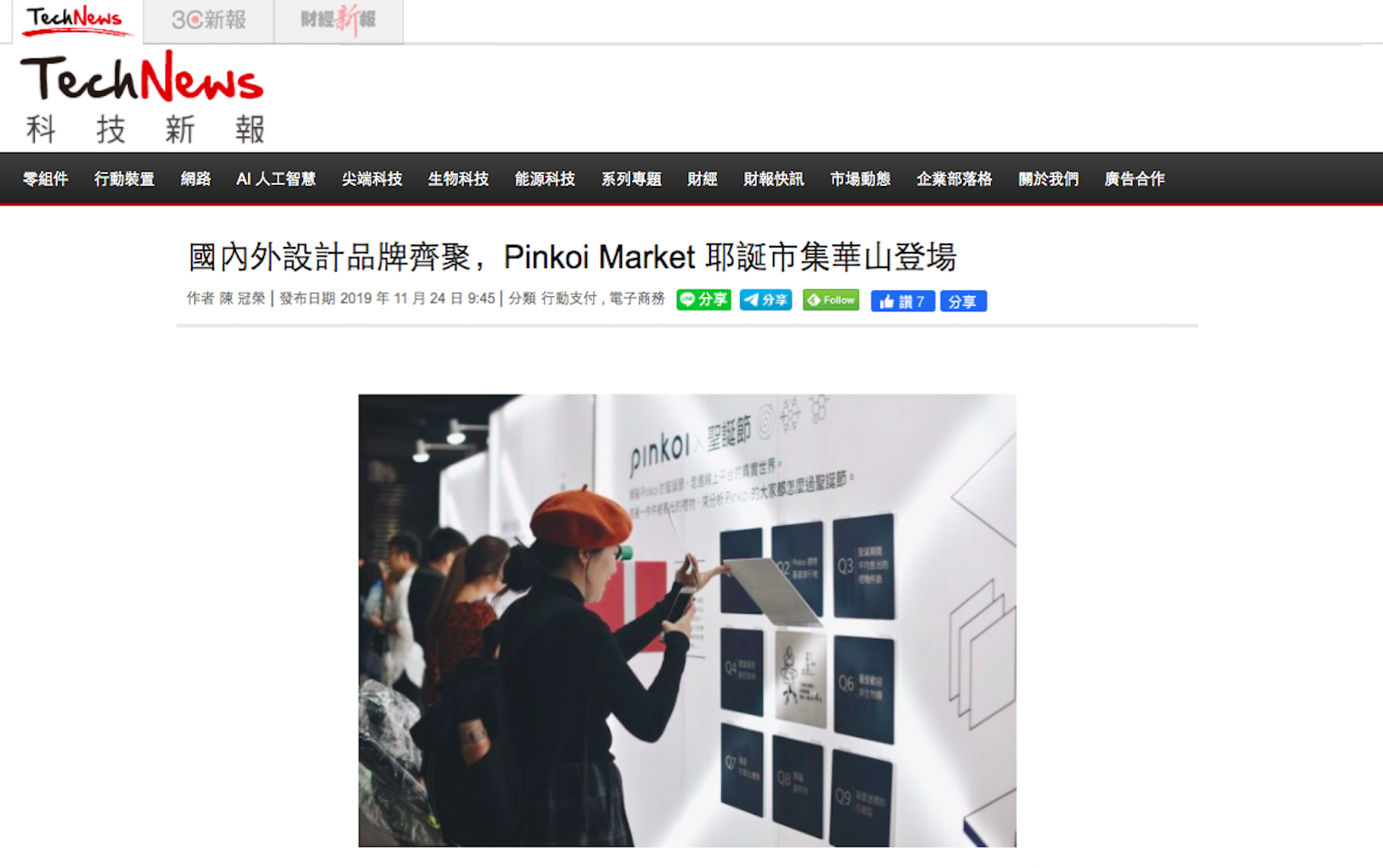Click the Pinkoi market article photo
The image size is (1383, 868).
pos(687,620)
